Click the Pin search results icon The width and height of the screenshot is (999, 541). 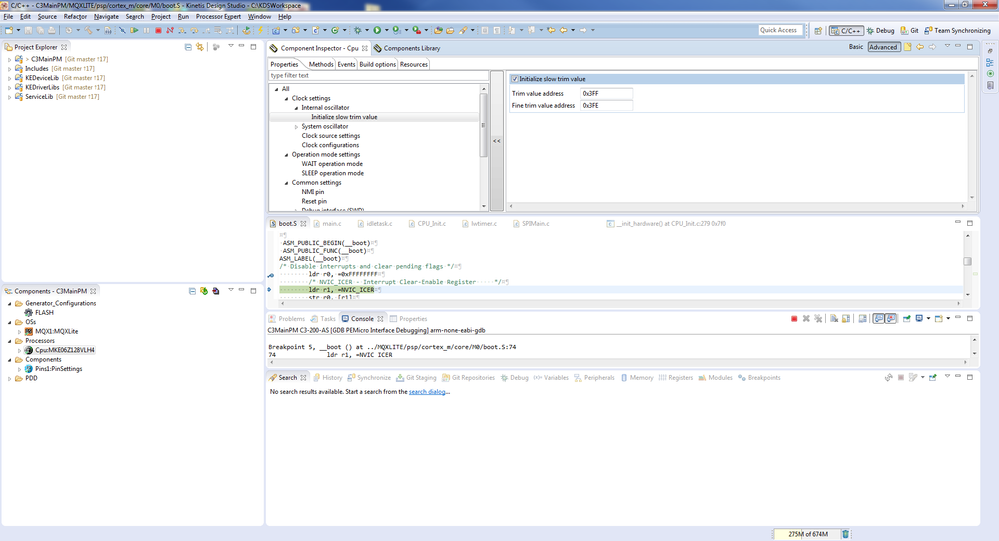(933, 378)
